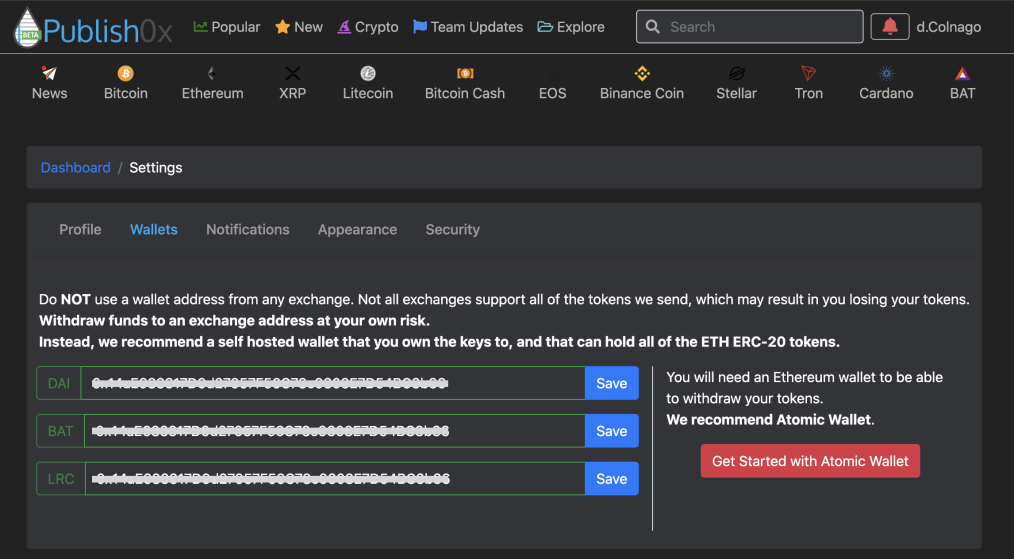Screen dimensions: 1014x559
Task: Select the EOS icon
Action: (x=553, y=73)
